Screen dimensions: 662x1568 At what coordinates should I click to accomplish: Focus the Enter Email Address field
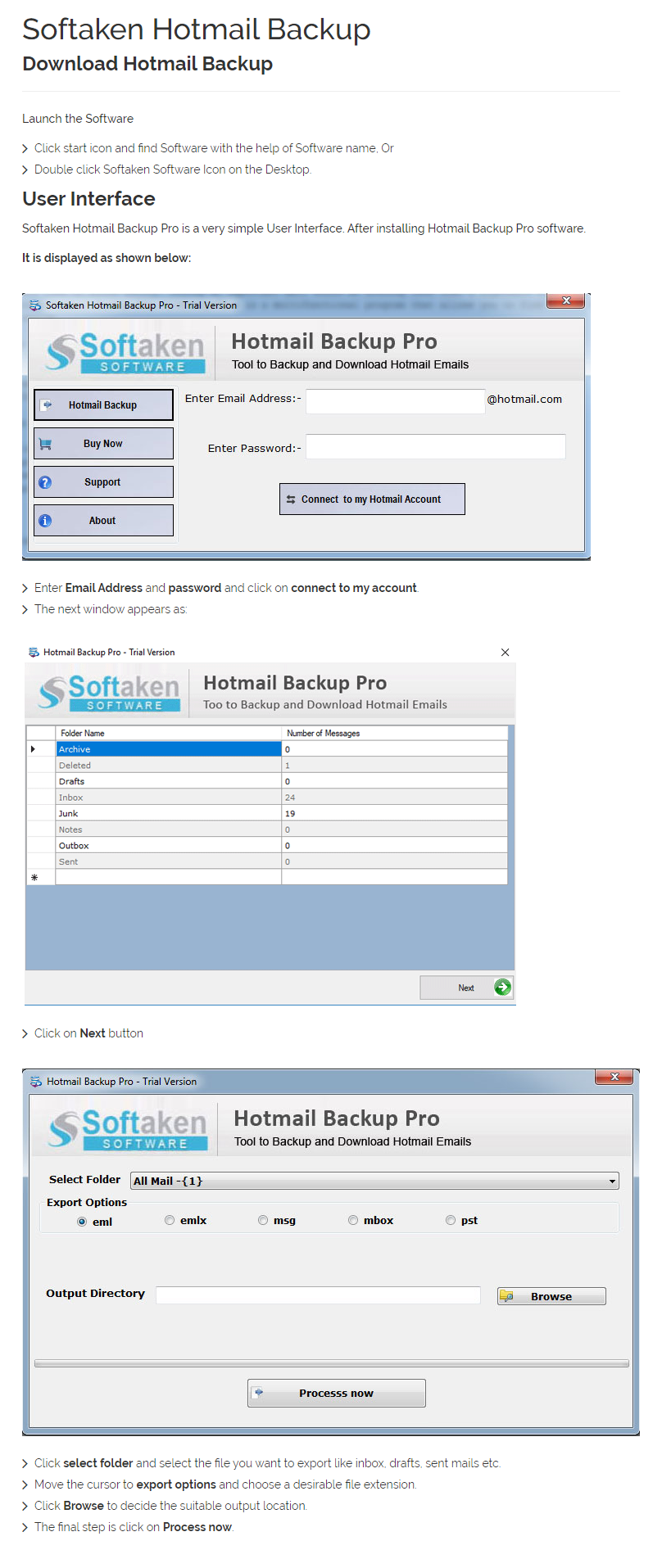tap(396, 401)
